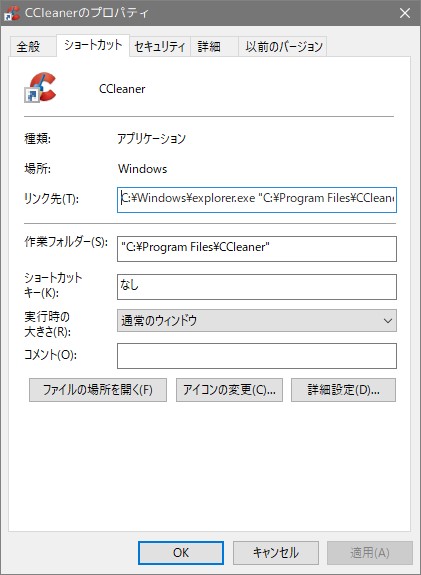Open 詳細設定 advanced settings
421x575 pixels.
point(343,390)
